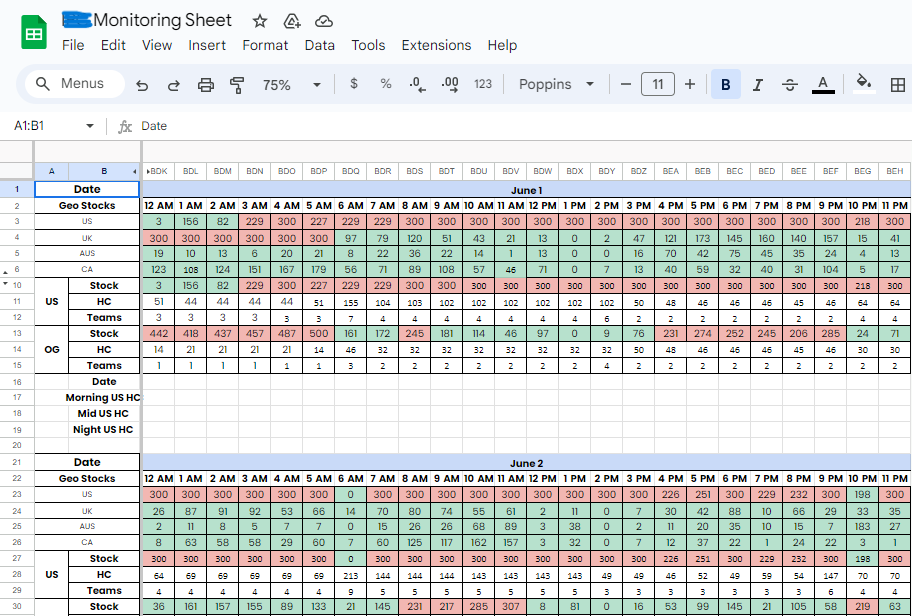
Task: Open the File menu
Action: coord(73,45)
